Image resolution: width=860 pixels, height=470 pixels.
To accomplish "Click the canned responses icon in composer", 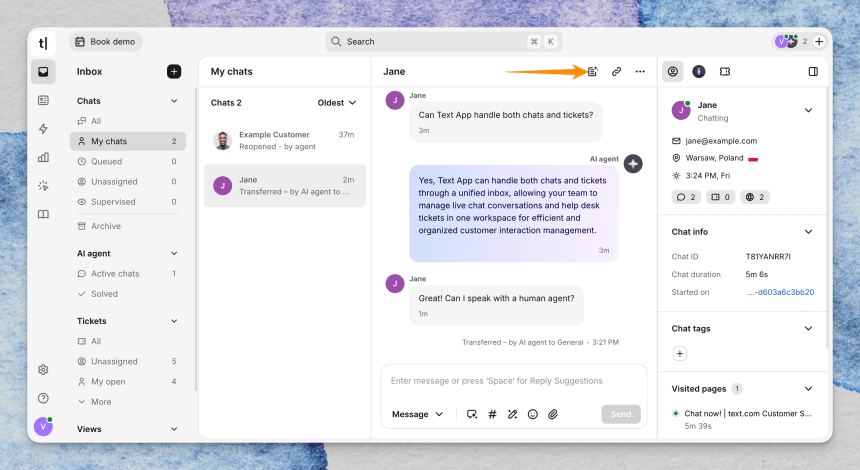I will tap(472, 414).
